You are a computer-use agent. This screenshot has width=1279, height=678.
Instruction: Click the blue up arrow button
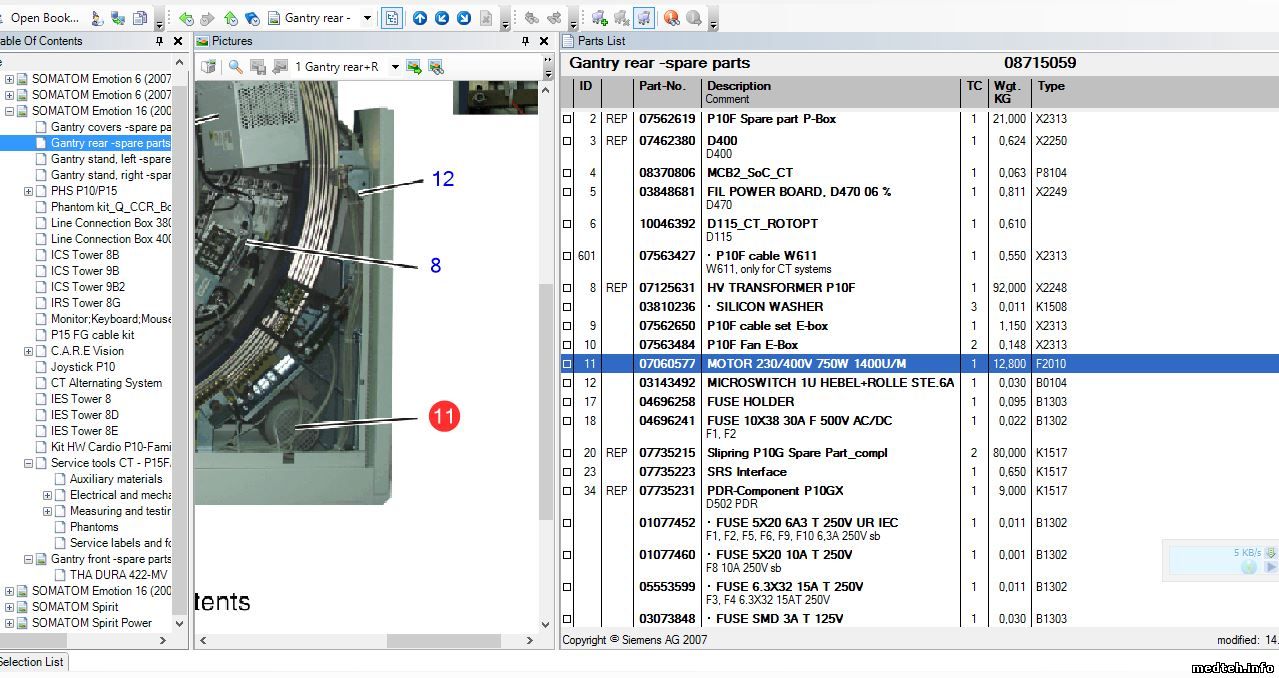coord(420,18)
